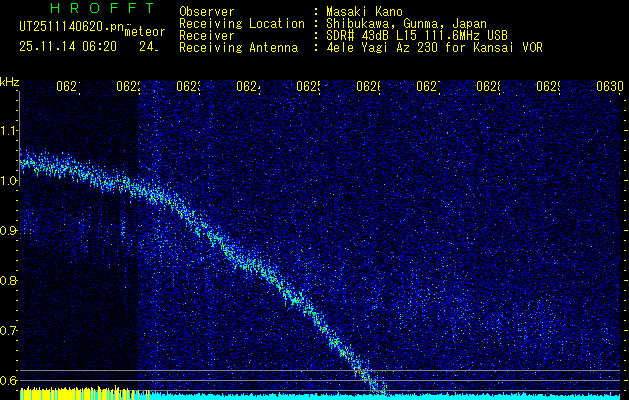
Task: Click the kHz axis unit label
Action: 9,81
